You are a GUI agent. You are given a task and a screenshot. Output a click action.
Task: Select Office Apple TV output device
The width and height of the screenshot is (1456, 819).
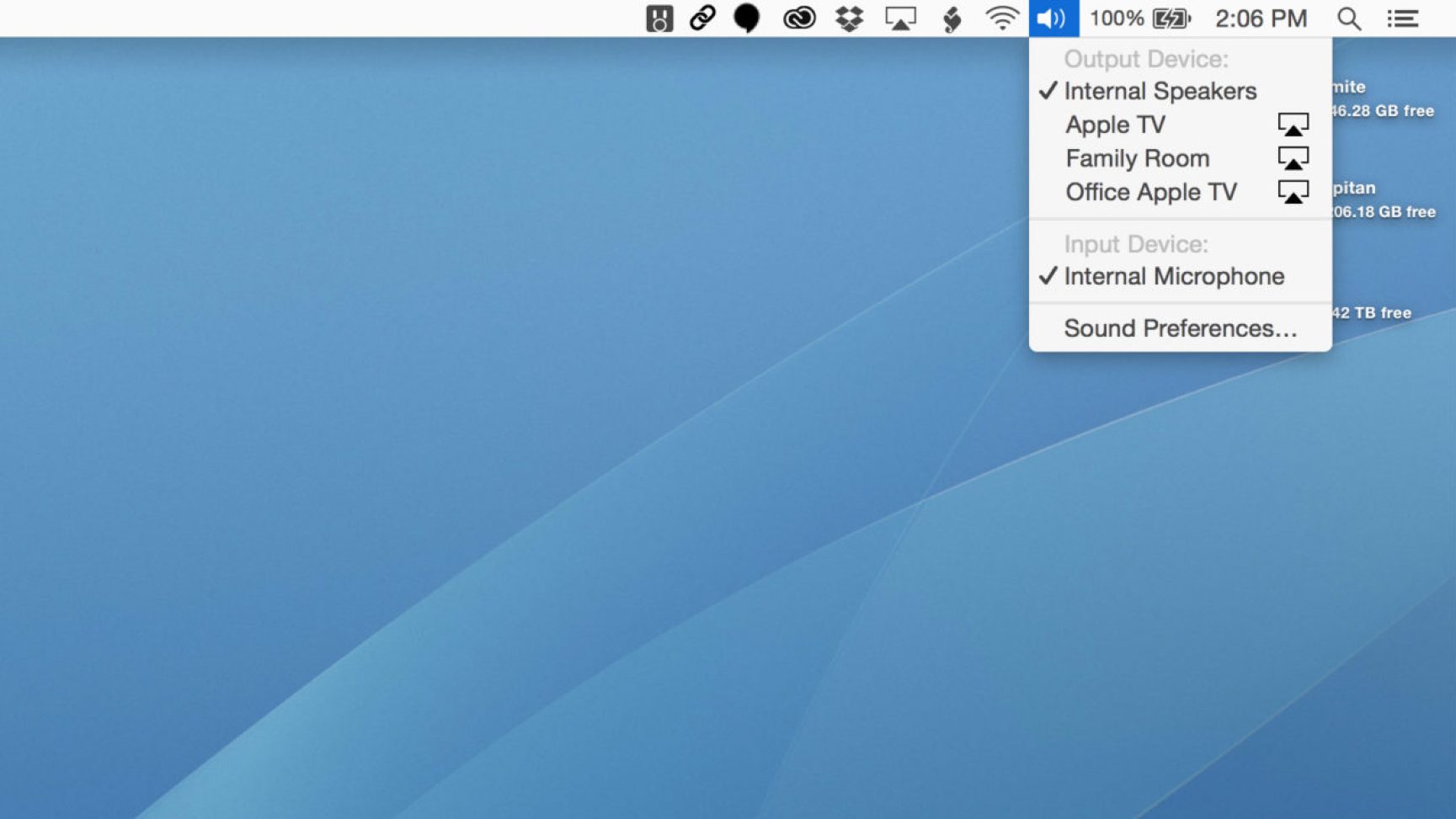coord(1180,192)
